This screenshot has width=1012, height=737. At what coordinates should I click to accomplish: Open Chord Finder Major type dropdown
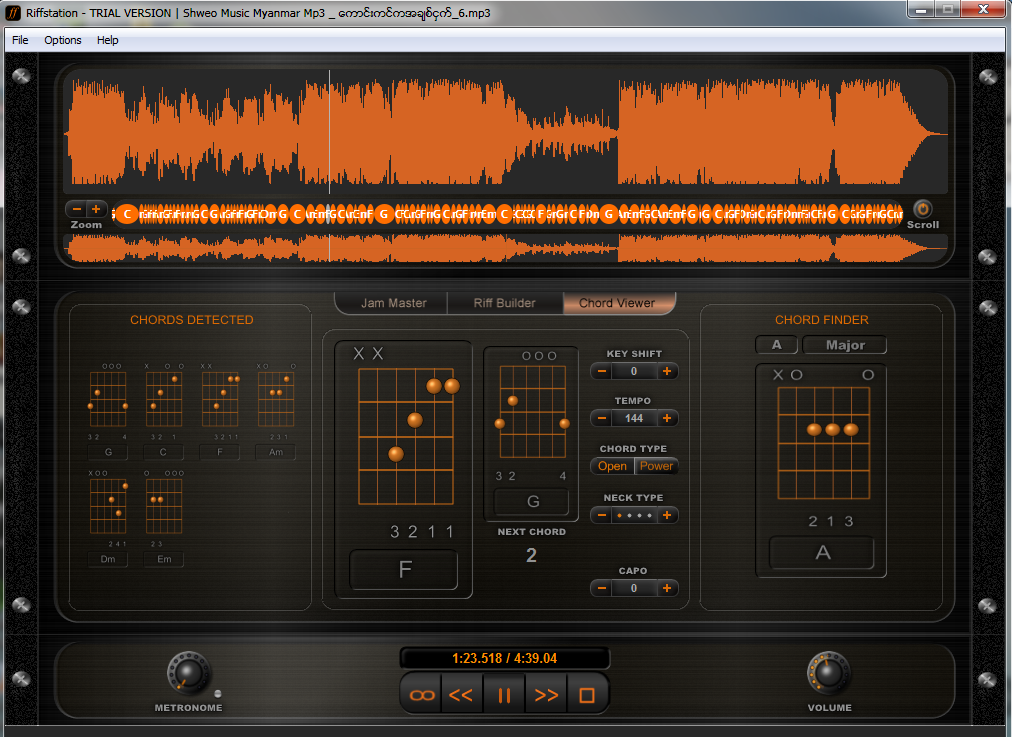845,345
